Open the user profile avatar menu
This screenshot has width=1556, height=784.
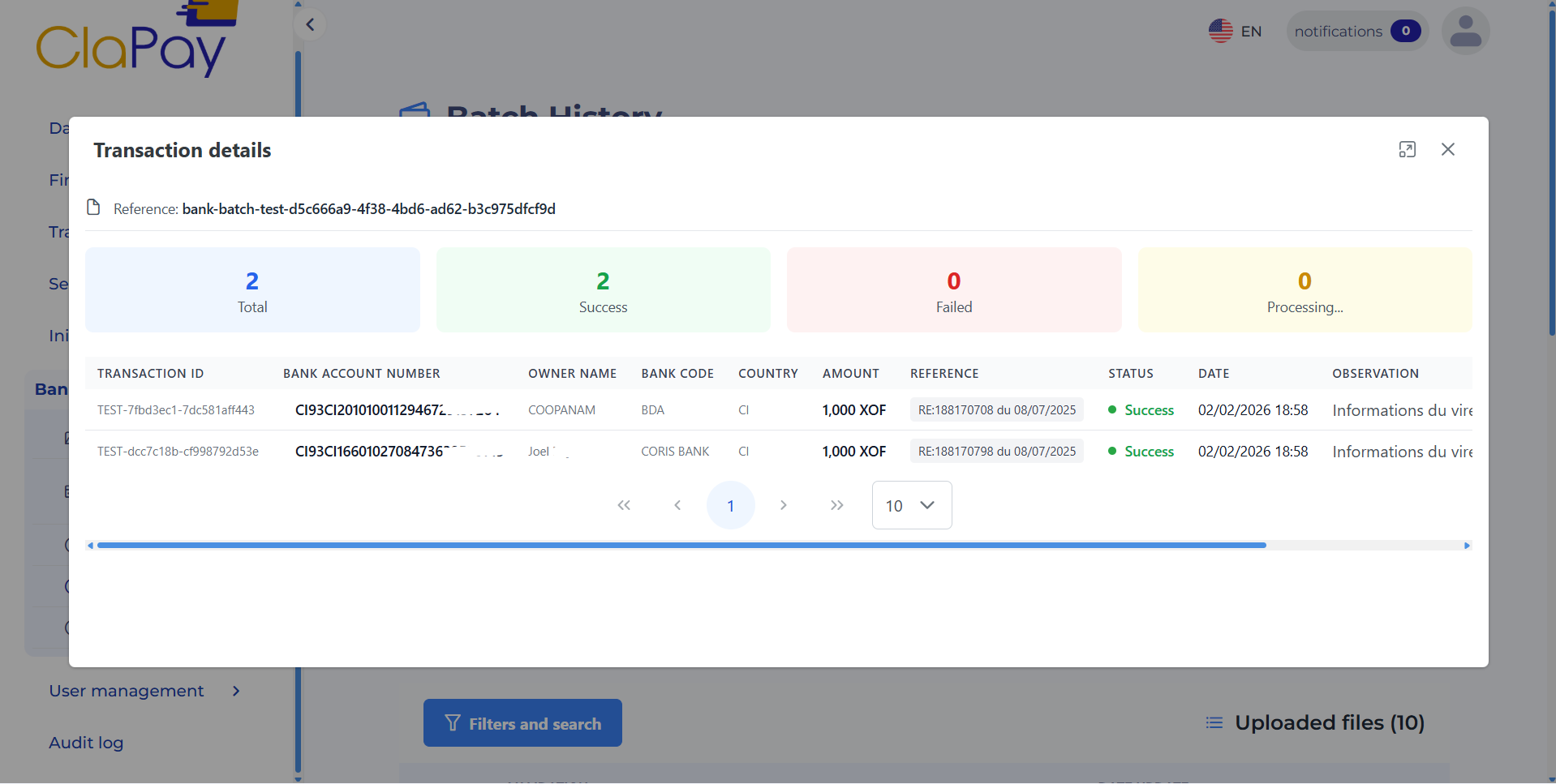pyautogui.click(x=1464, y=32)
